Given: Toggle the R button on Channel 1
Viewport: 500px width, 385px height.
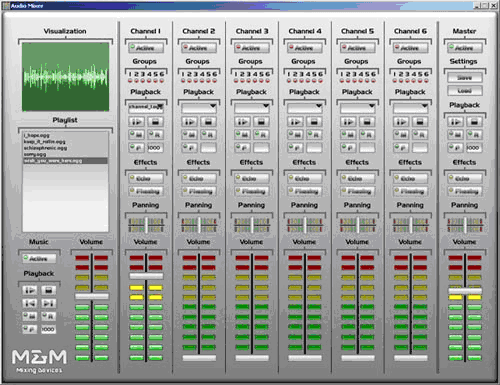Looking at the screenshot, I should tap(155, 135).
